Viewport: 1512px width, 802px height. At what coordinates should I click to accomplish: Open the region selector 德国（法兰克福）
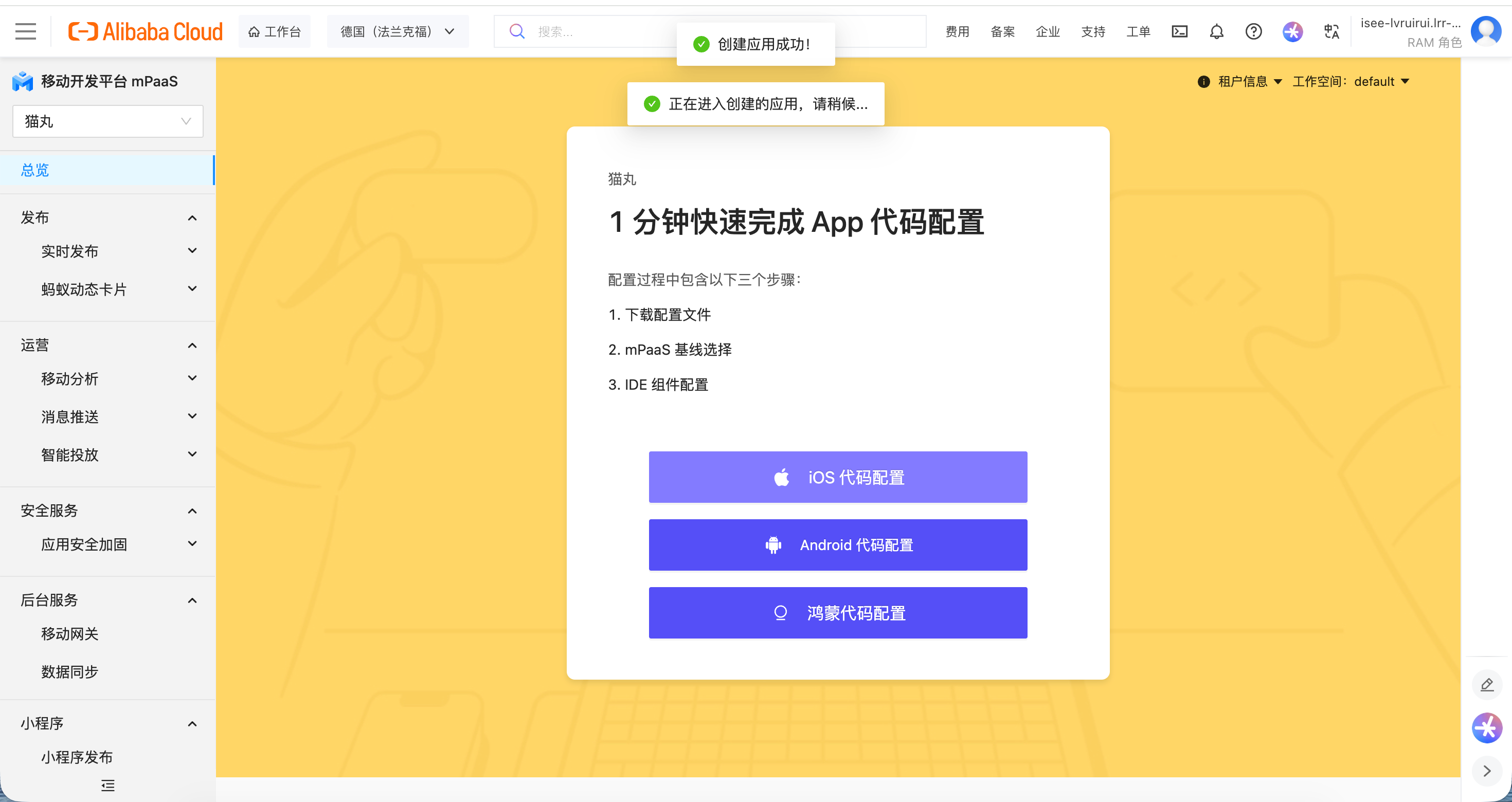tap(398, 31)
